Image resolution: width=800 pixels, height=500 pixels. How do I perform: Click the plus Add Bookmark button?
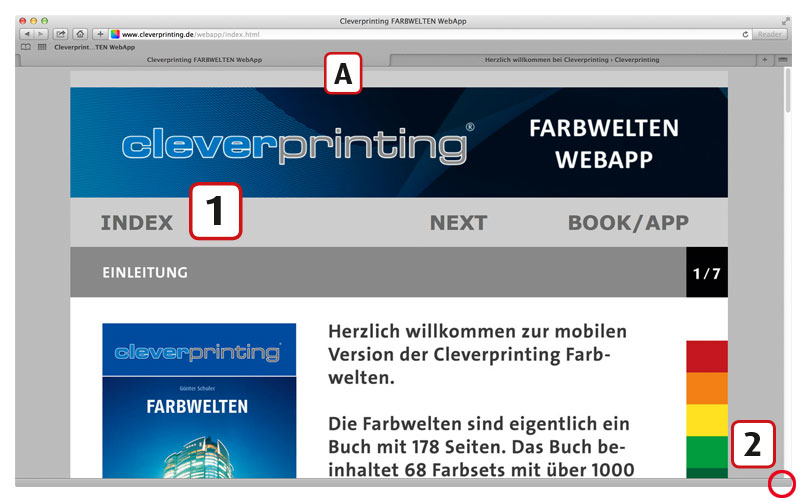point(100,34)
